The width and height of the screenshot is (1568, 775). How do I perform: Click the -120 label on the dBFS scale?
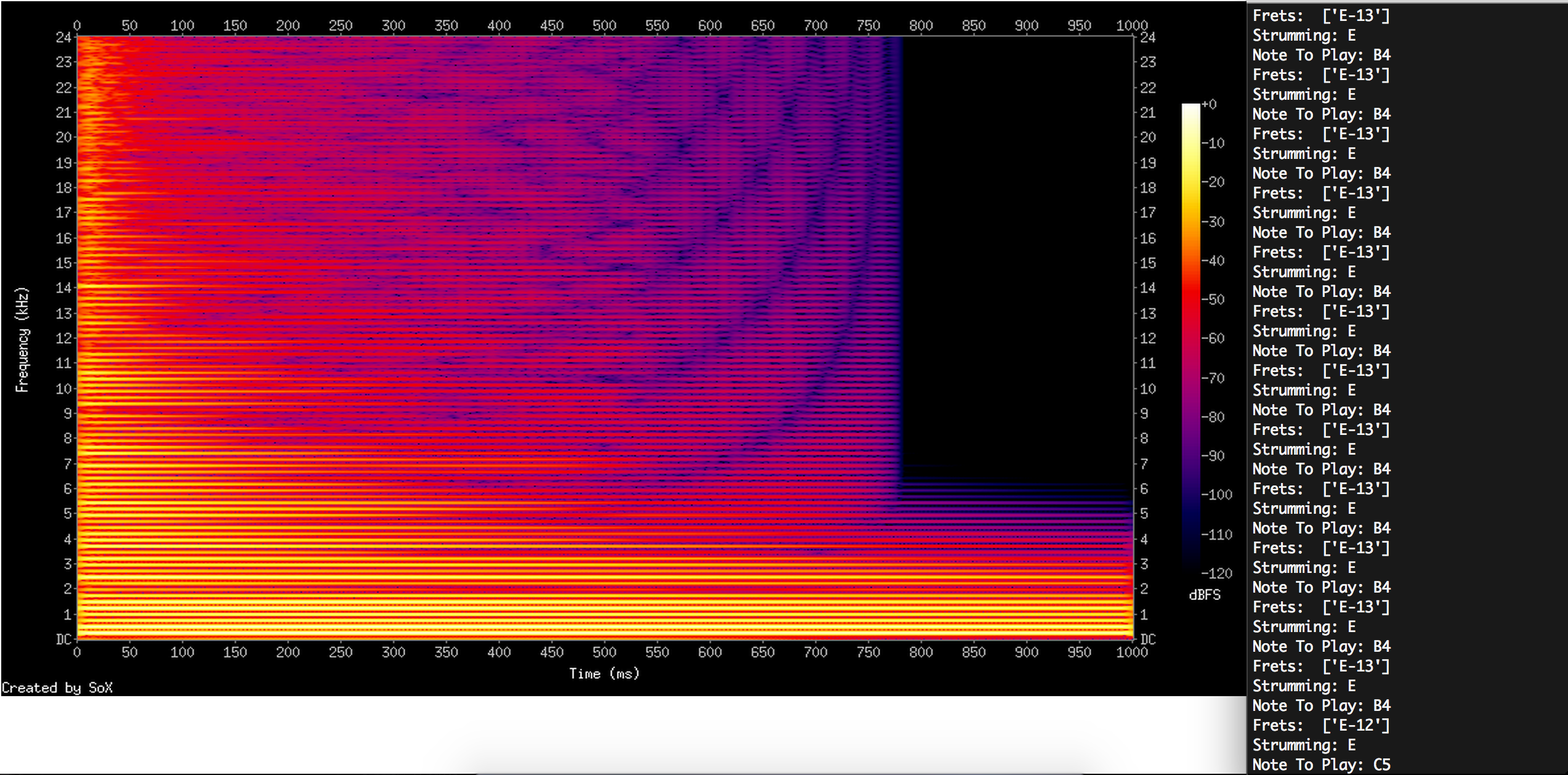coord(1216,574)
